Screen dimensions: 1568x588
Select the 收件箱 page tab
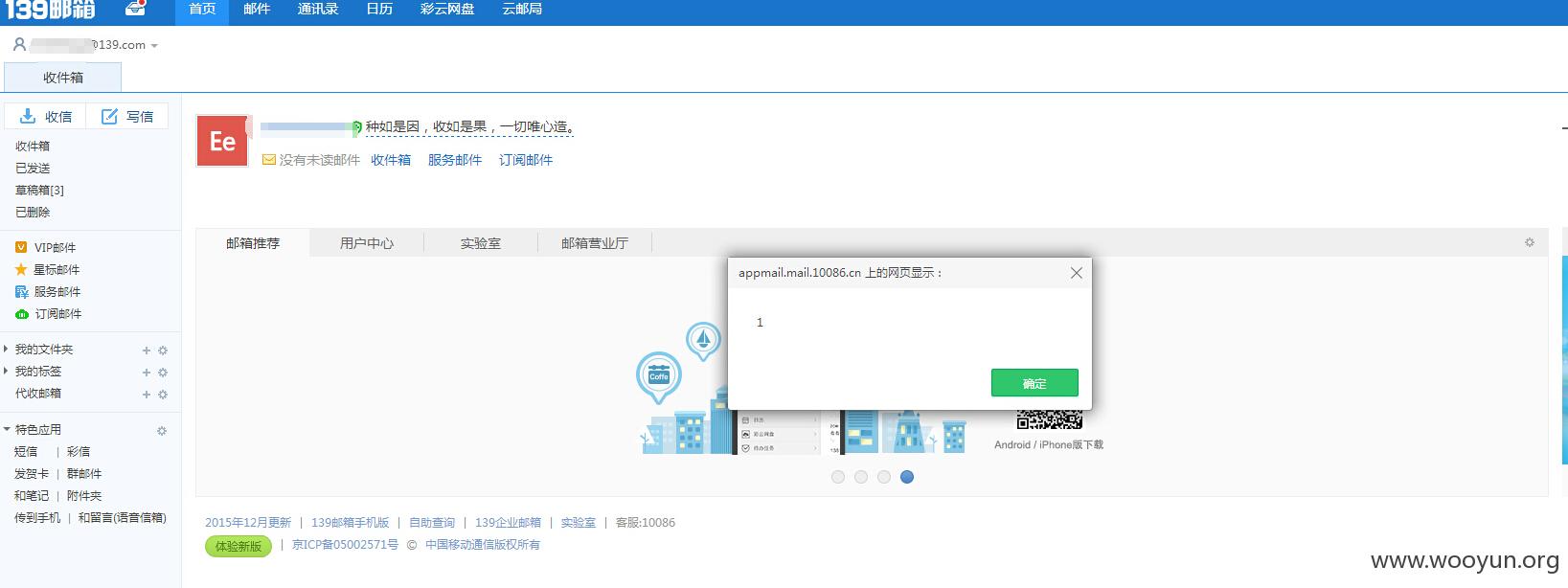click(x=63, y=78)
